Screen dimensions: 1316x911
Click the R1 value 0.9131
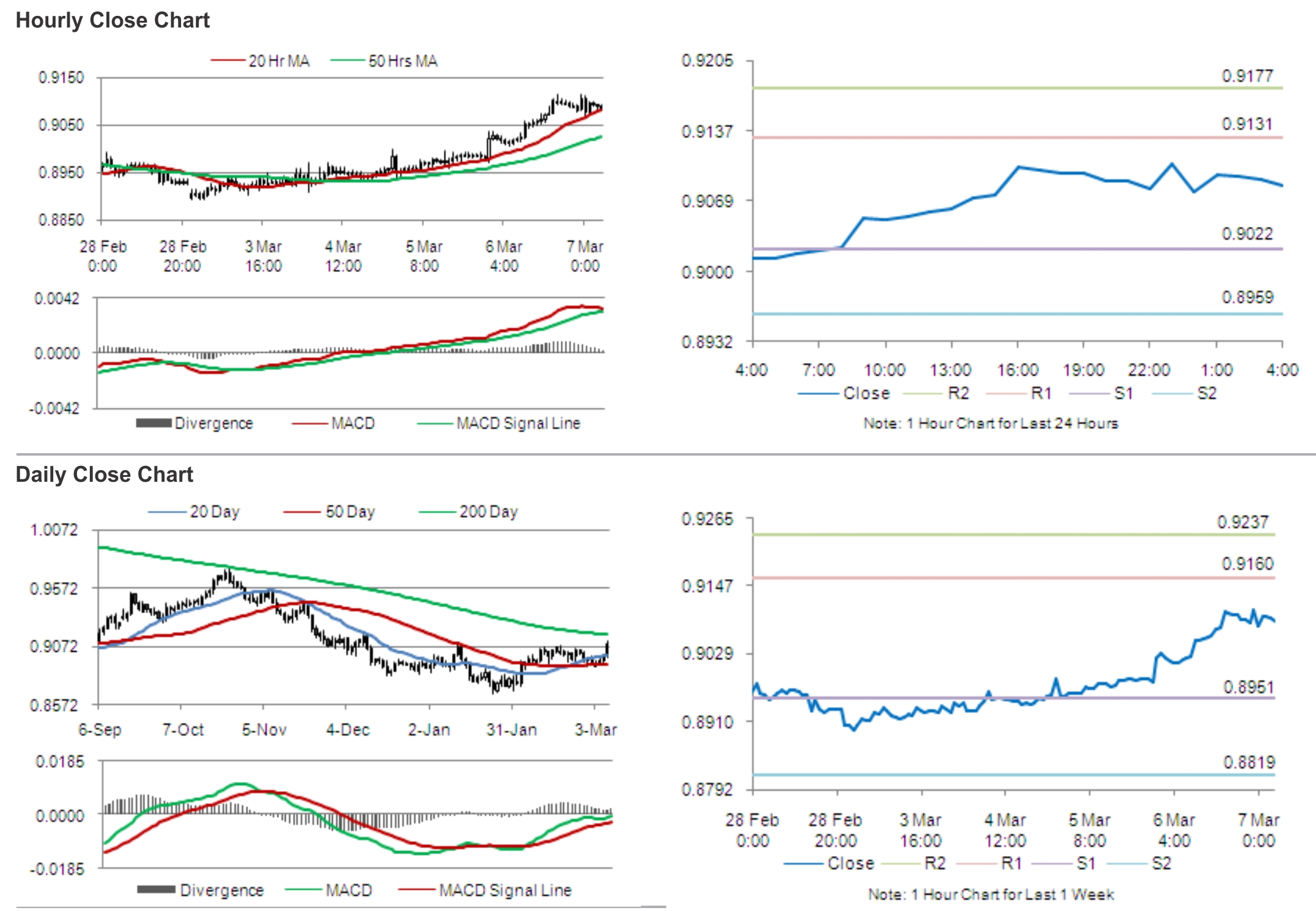pyautogui.click(x=1248, y=124)
